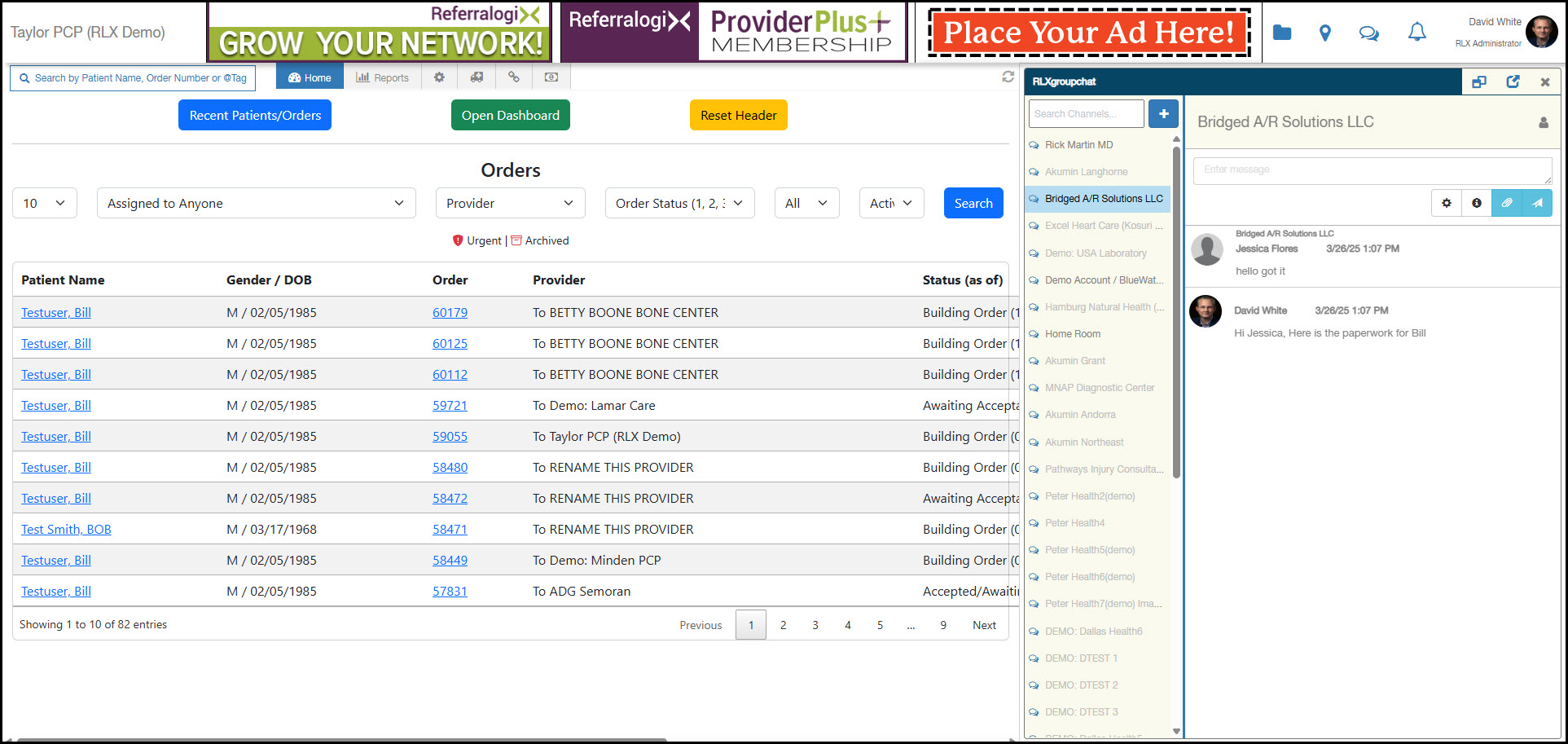This screenshot has height=744, width=1568.
Task: Open the Active filter dropdown
Action: 892,203
